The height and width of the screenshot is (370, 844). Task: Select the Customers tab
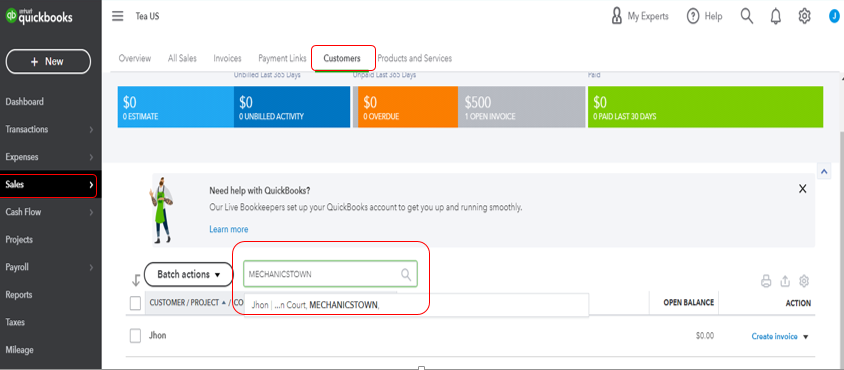[x=342, y=58]
